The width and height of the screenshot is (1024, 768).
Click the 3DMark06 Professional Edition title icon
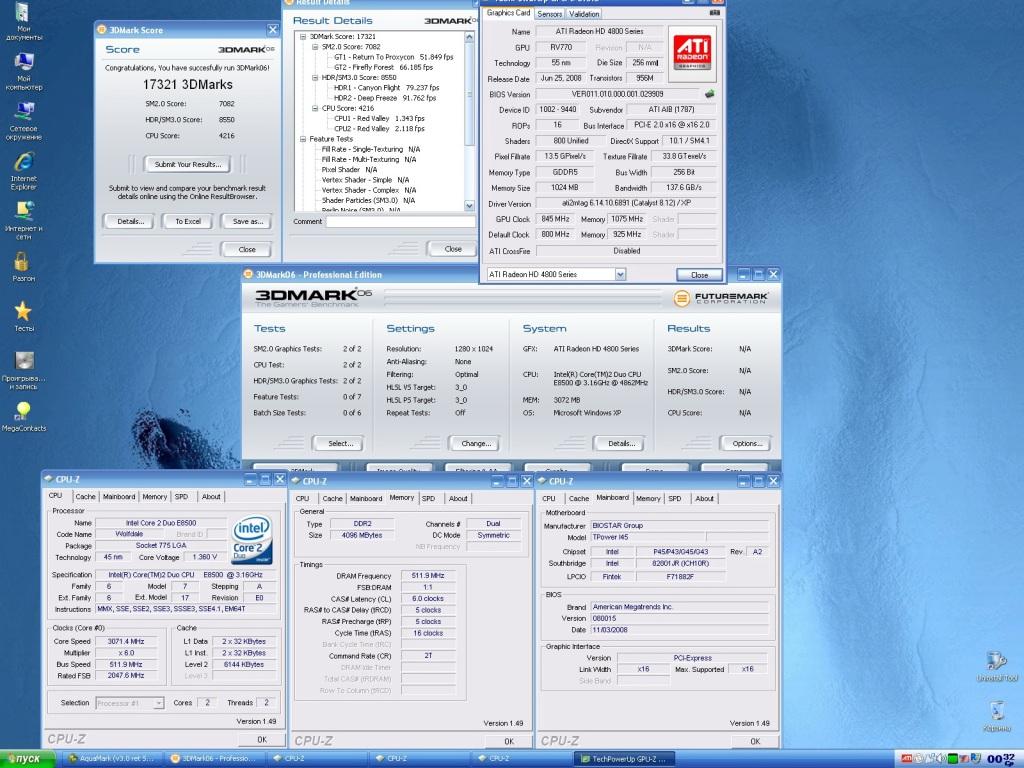(249, 274)
